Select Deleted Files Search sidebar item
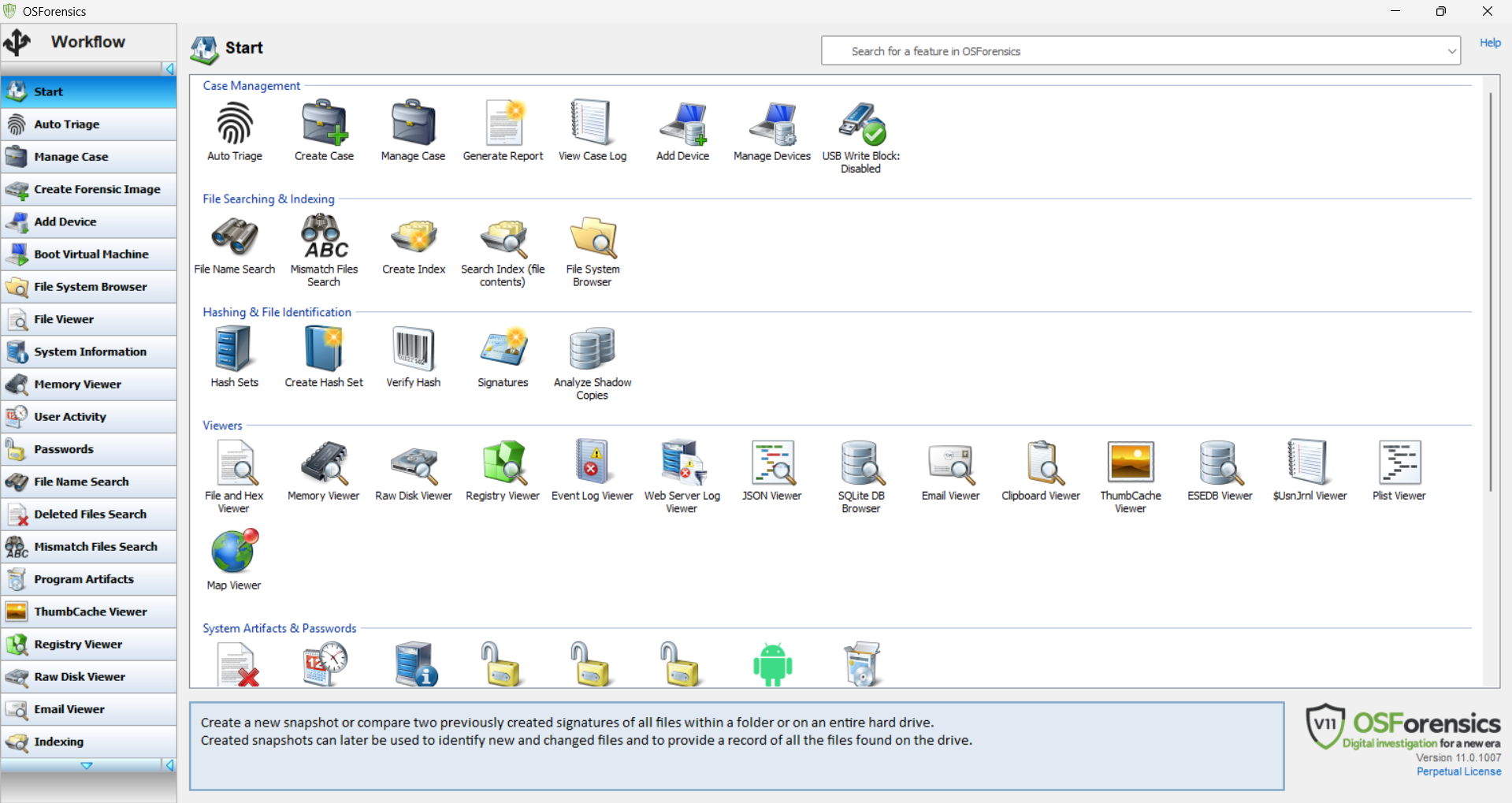 88,514
